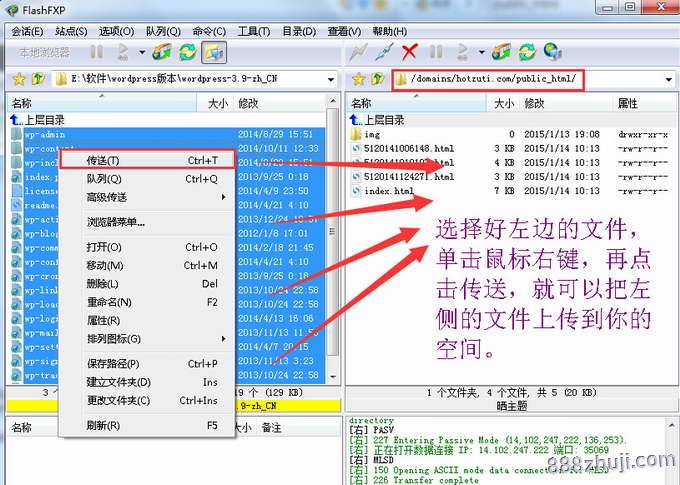The image size is (680, 485).
Task: Sort right pane by 修改 column
Action: (566, 103)
